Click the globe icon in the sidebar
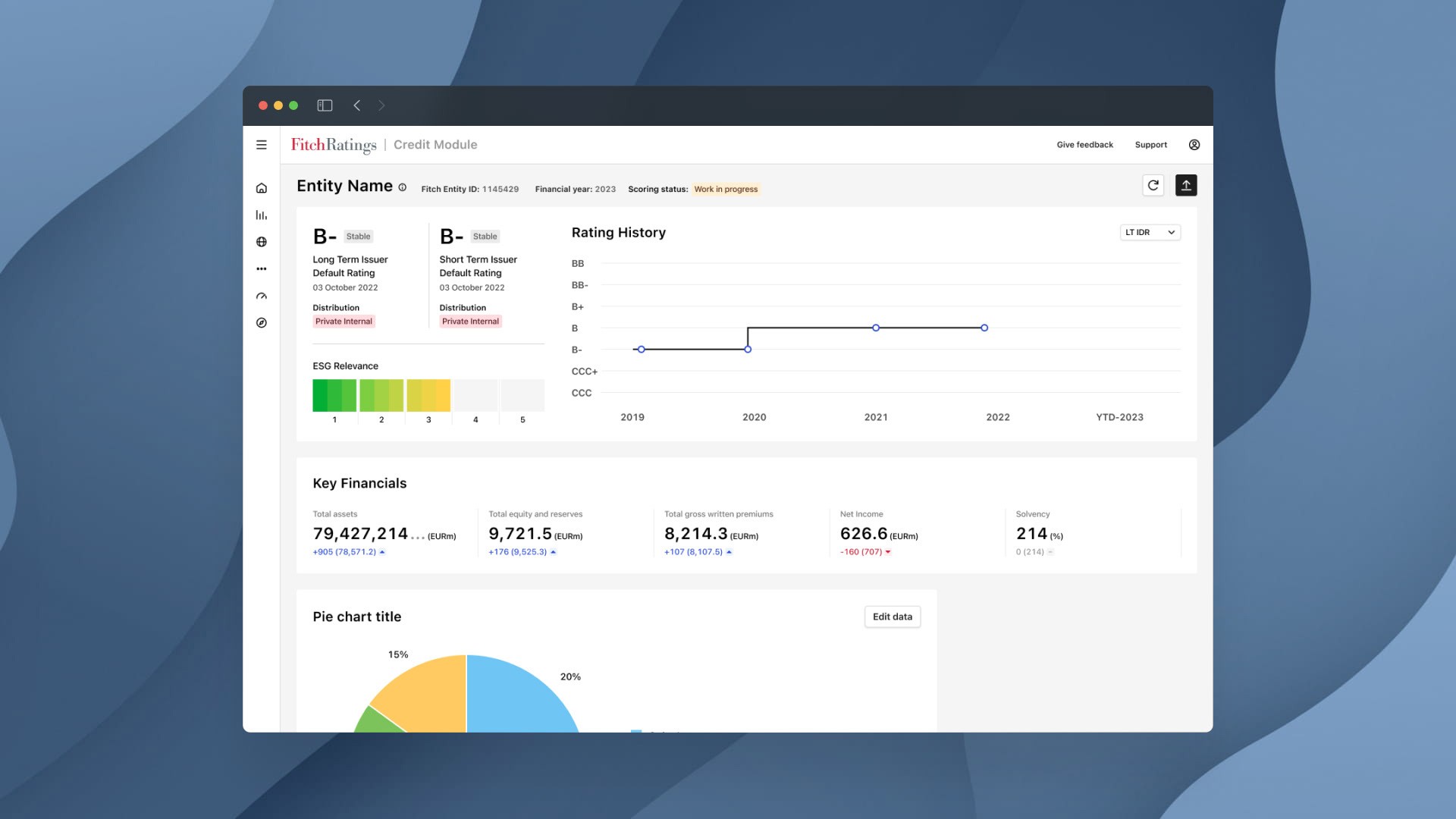The image size is (1456, 819). tap(262, 242)
